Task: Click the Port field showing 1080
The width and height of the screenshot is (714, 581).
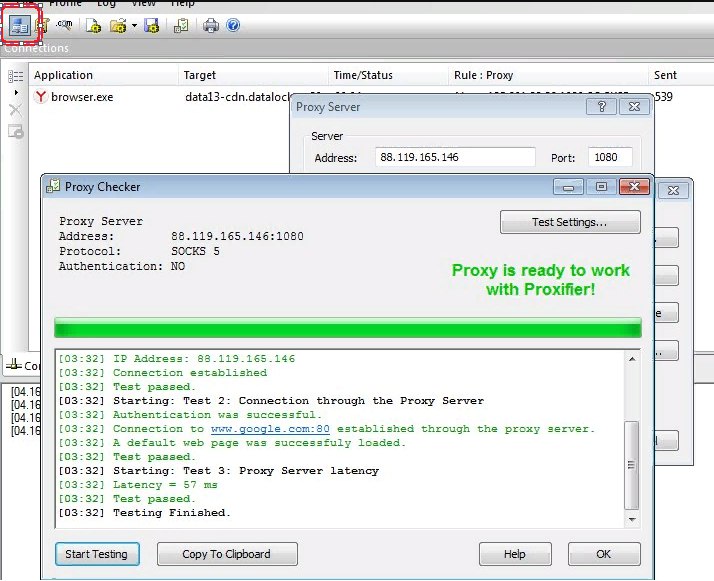Action: tap(610, 157)
